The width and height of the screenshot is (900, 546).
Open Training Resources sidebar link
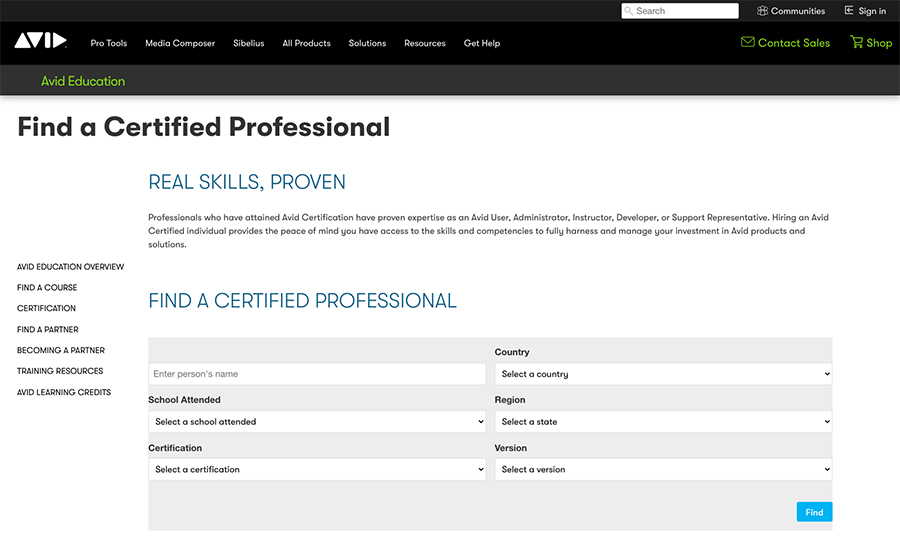(60, 371)
